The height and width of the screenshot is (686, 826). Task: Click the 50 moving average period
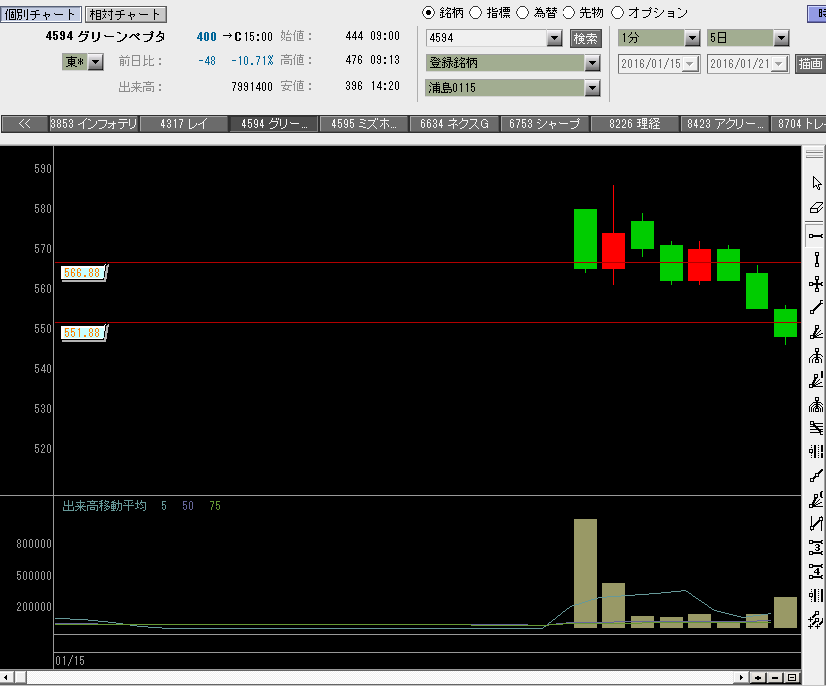[x=188, y=506]
